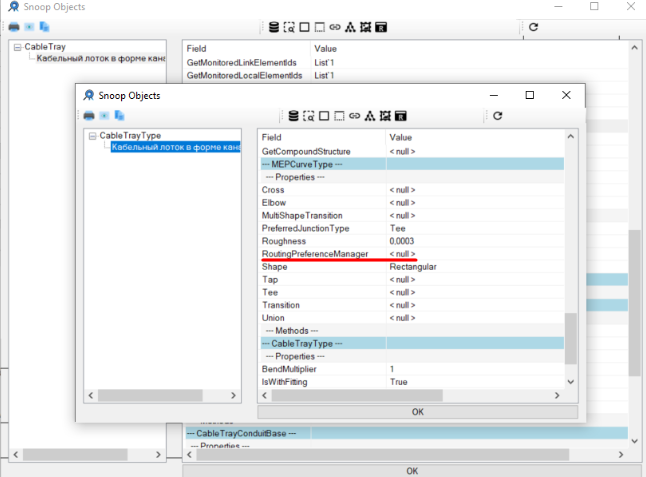Snoop current selection icon in back window
The width and height of the screenshot is (646, 477).
pos(289,27)
